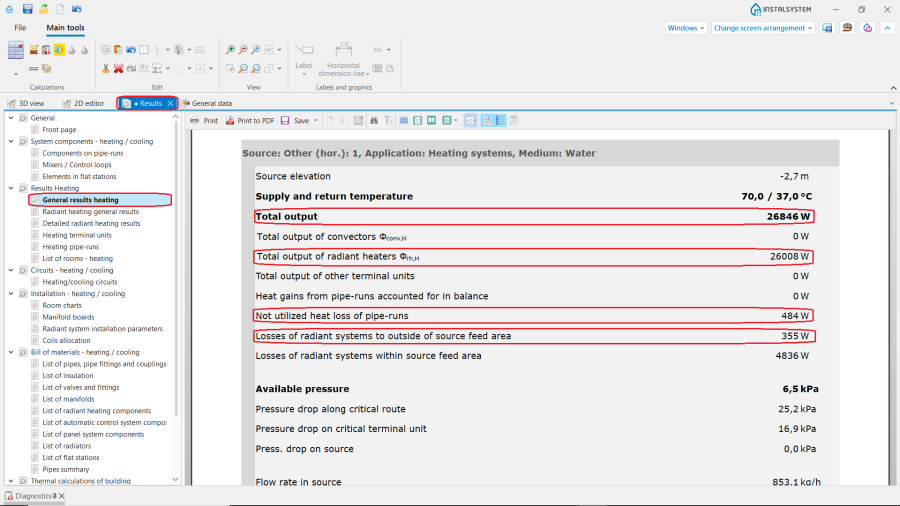Screen dimensions: 900x506
Task: Click the blue screen icon in the results toolbar
Action: point(404,120)
